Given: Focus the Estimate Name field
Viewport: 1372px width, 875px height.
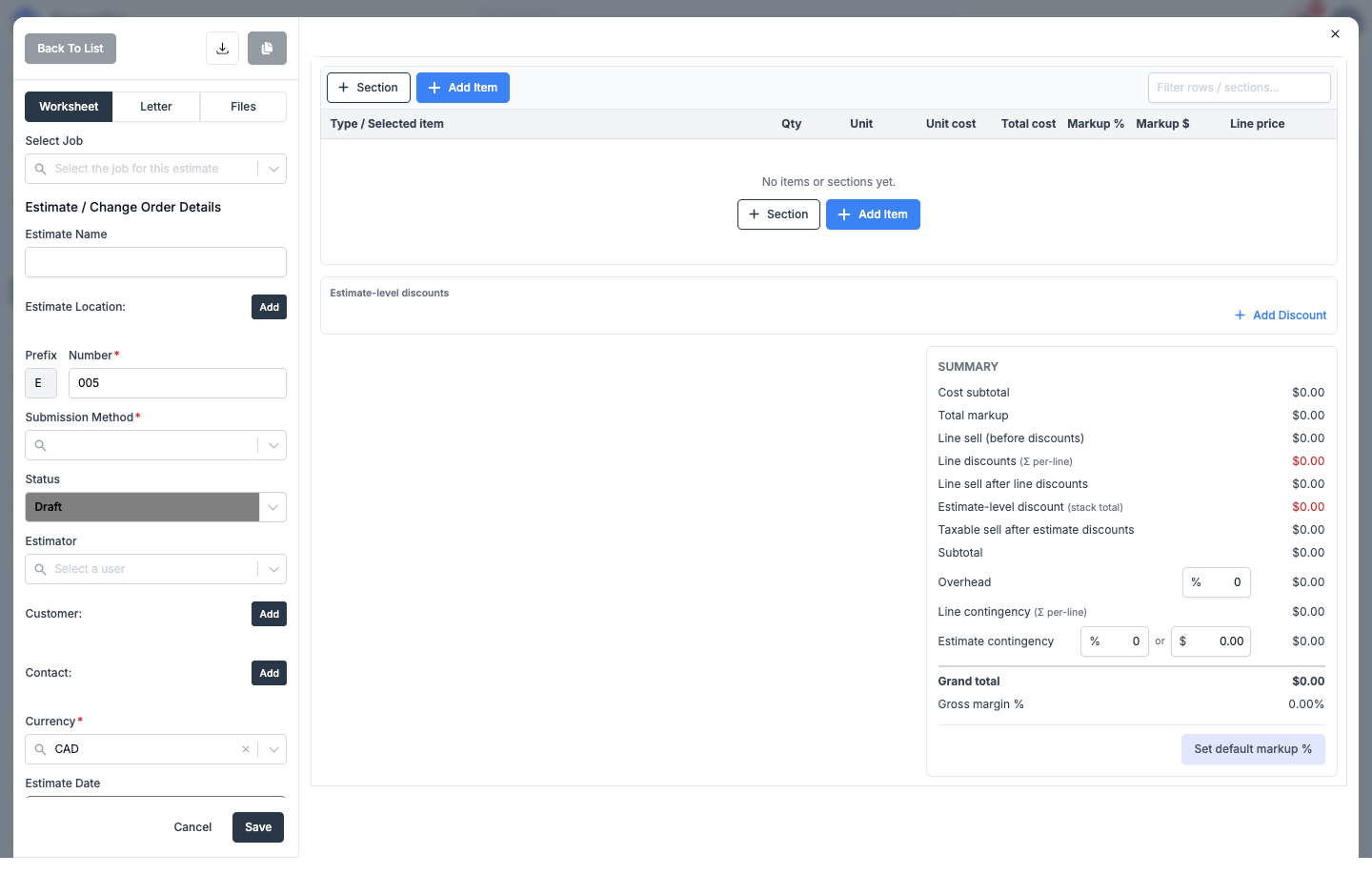Looking at the screenshot, I should [x=155, y=262].
